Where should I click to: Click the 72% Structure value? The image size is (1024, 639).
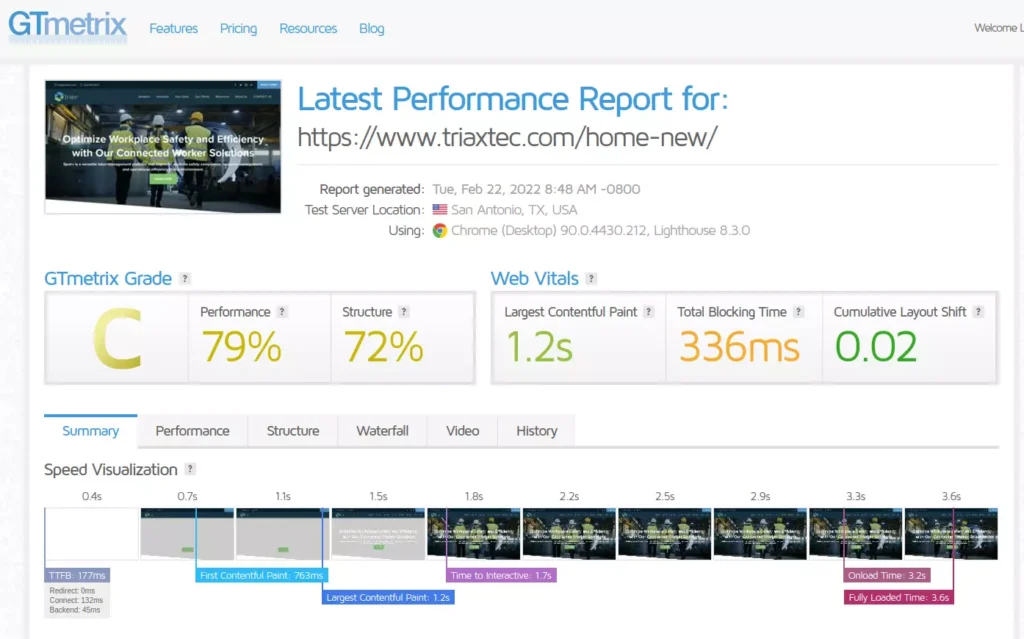(x=383, y=346)
